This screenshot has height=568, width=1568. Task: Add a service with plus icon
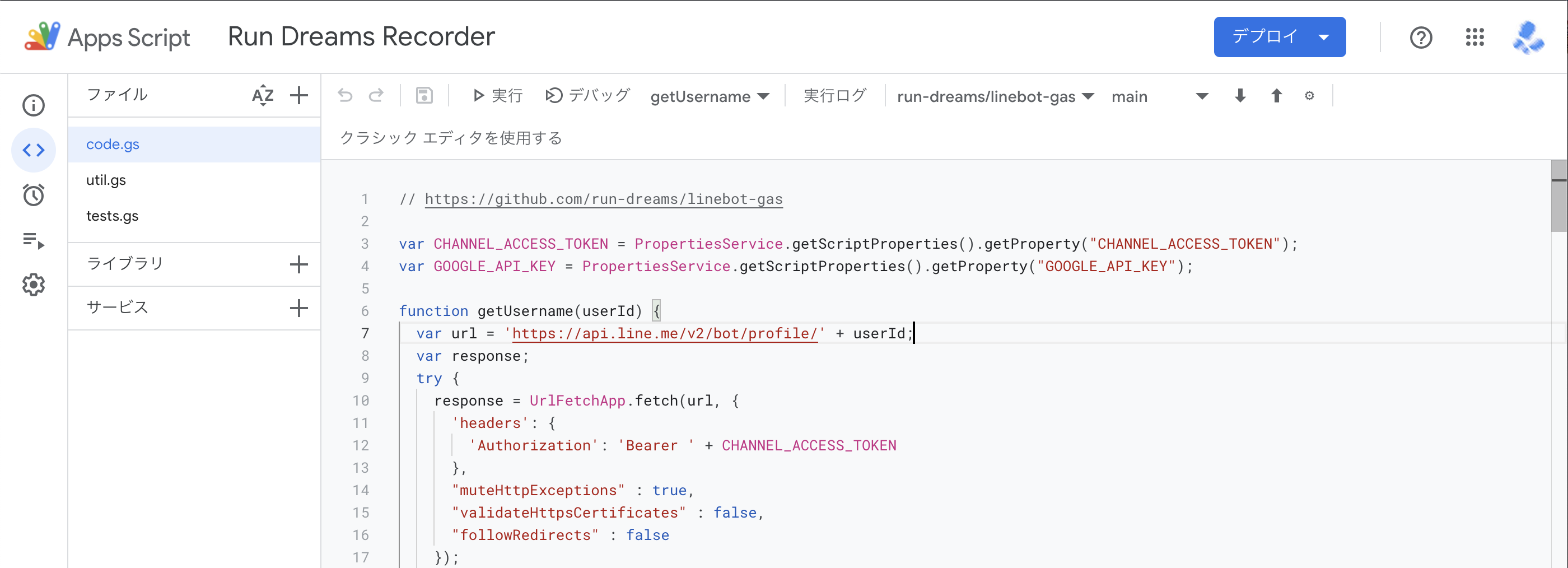[x=299, y=308]
